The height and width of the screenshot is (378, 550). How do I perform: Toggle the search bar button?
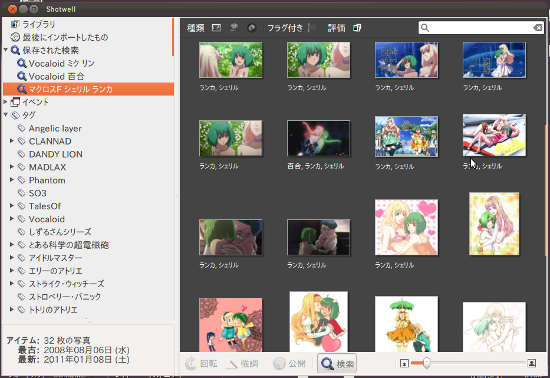(337, 364)
